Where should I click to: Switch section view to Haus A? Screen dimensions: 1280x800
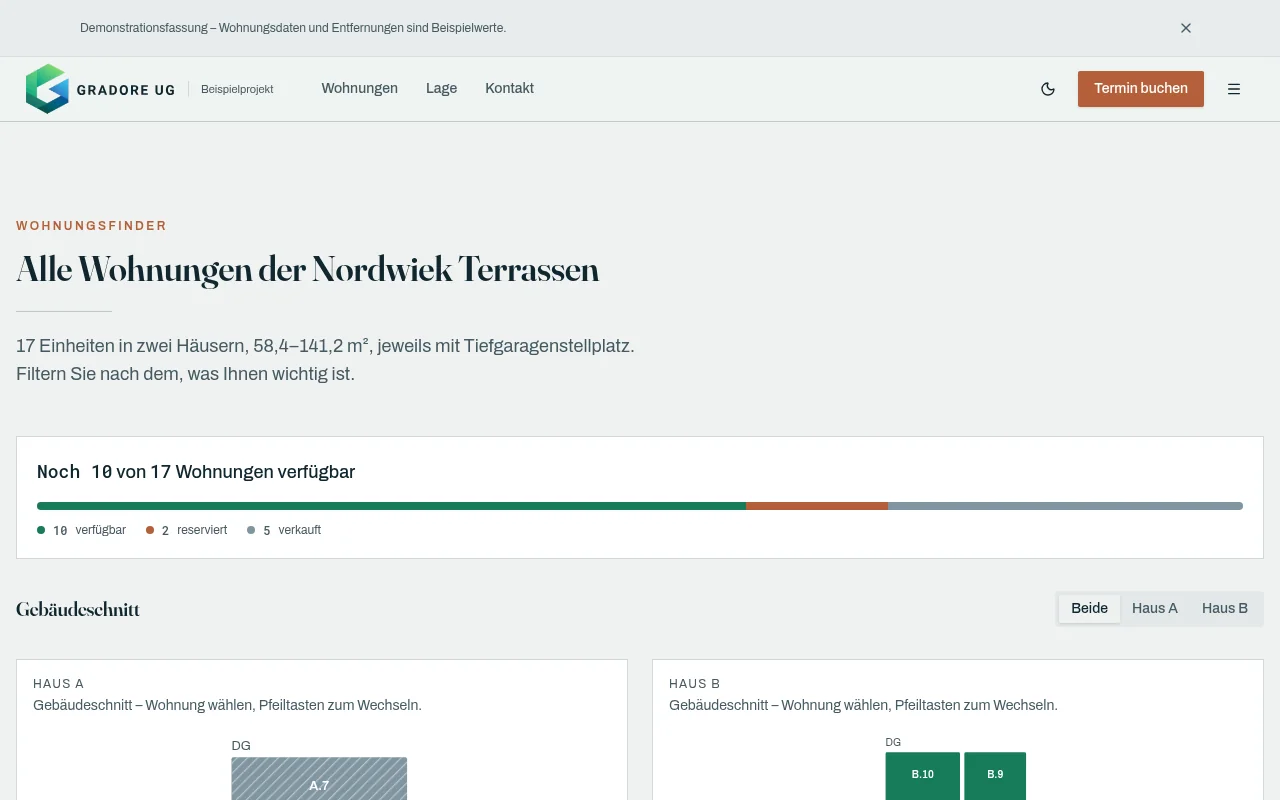(1155, 609)
